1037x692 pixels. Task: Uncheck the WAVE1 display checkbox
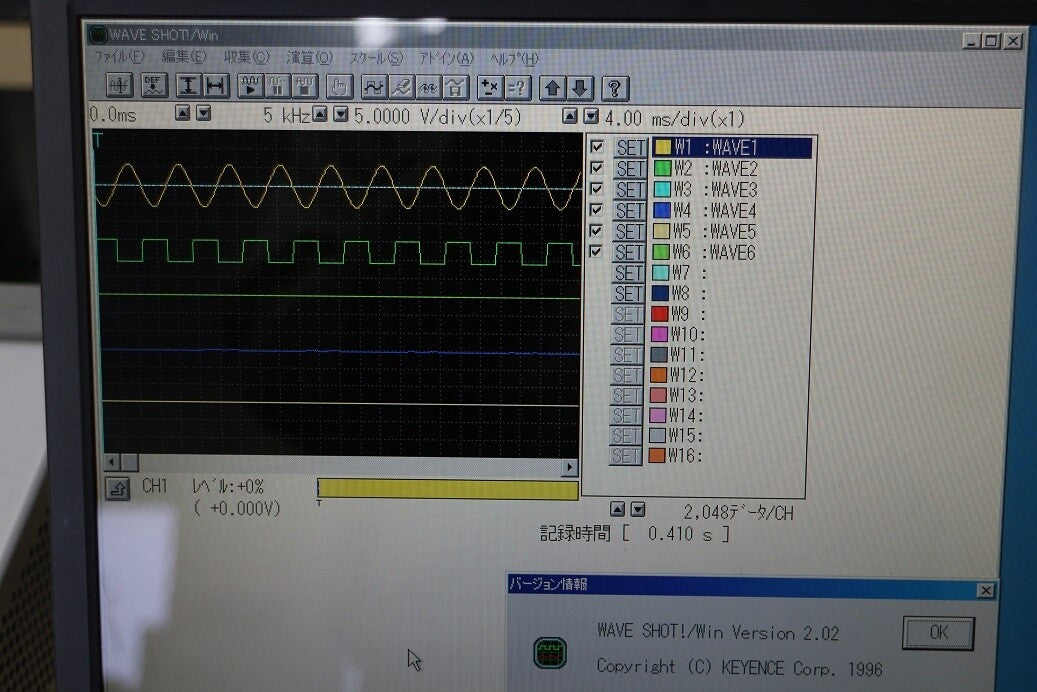[597, 146]
